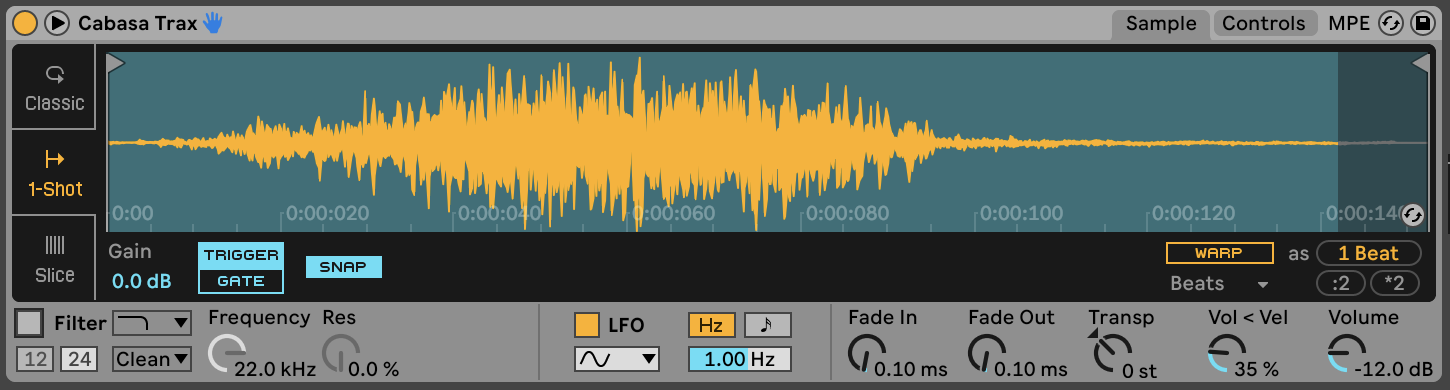The height and width of the screenshot is (390, 1450).
Task: Toggle the SNAP button
Action: [343, 267]
